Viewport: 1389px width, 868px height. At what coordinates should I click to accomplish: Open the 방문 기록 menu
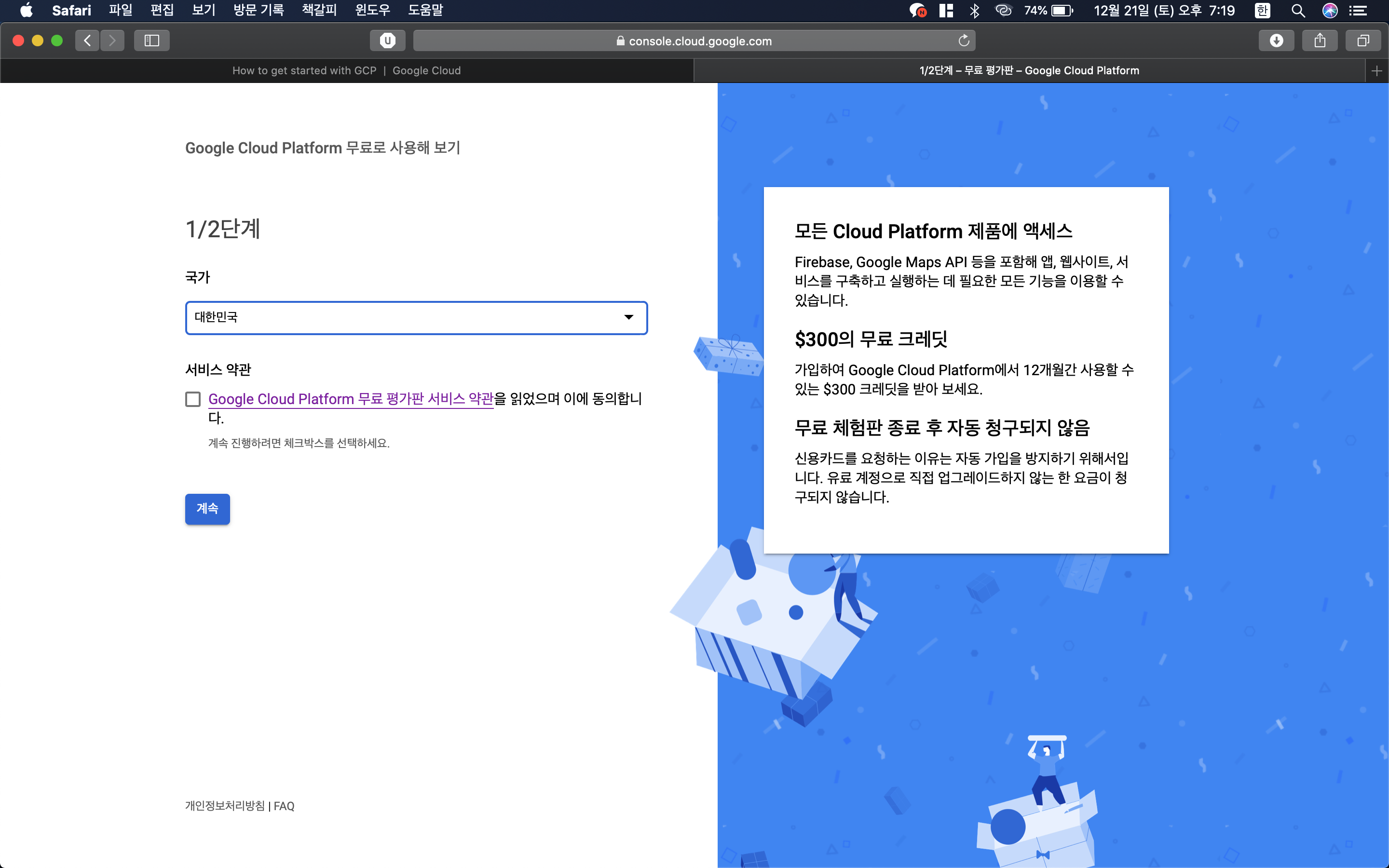(x=259, y=10)
